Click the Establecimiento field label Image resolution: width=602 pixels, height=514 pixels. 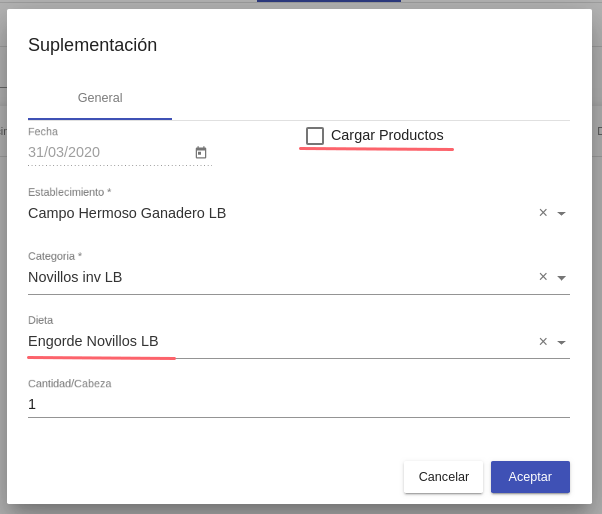point(69,192)
